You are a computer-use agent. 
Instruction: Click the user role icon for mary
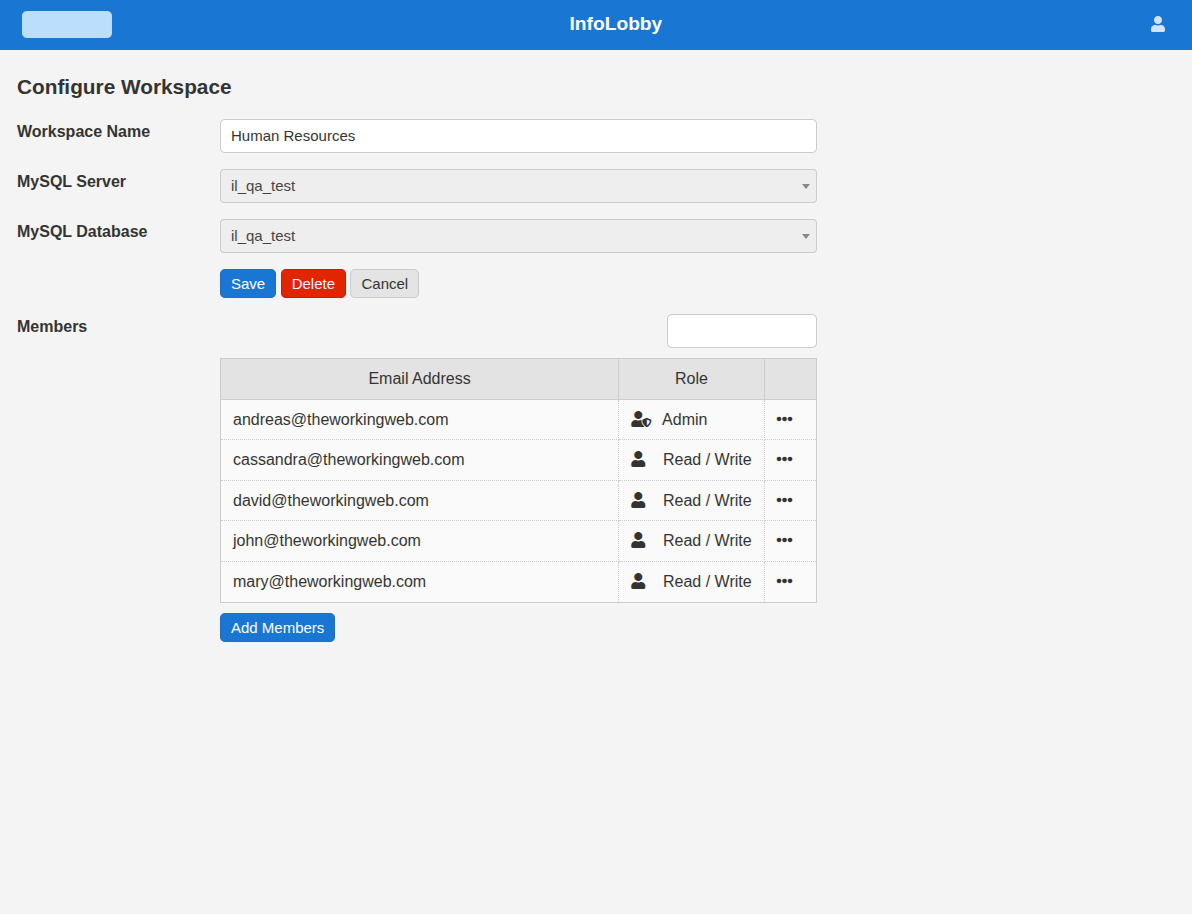click(x=638, y=581)
